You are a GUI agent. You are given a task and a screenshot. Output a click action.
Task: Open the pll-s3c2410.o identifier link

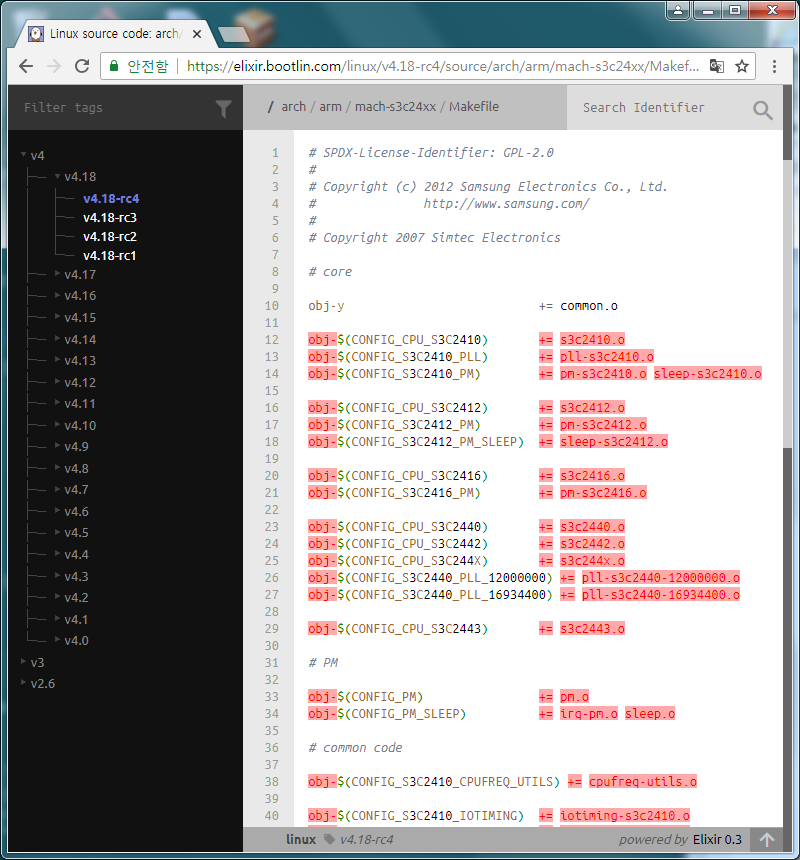[606, 357]
